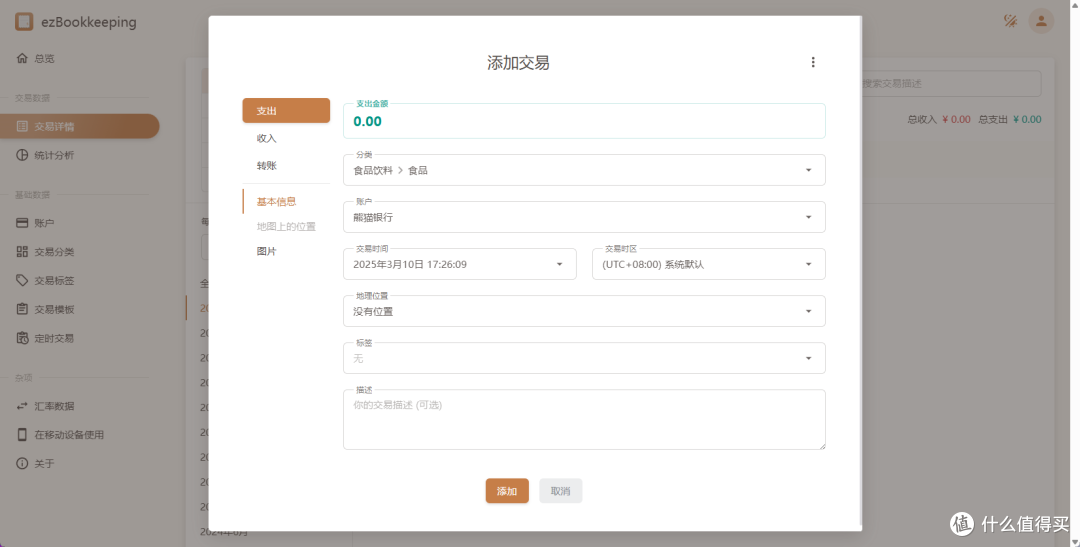This screenshot has width=1080, height=547.
Task: Click the 定时交易 calendar clock icon
Action: [x=22, y=338]
